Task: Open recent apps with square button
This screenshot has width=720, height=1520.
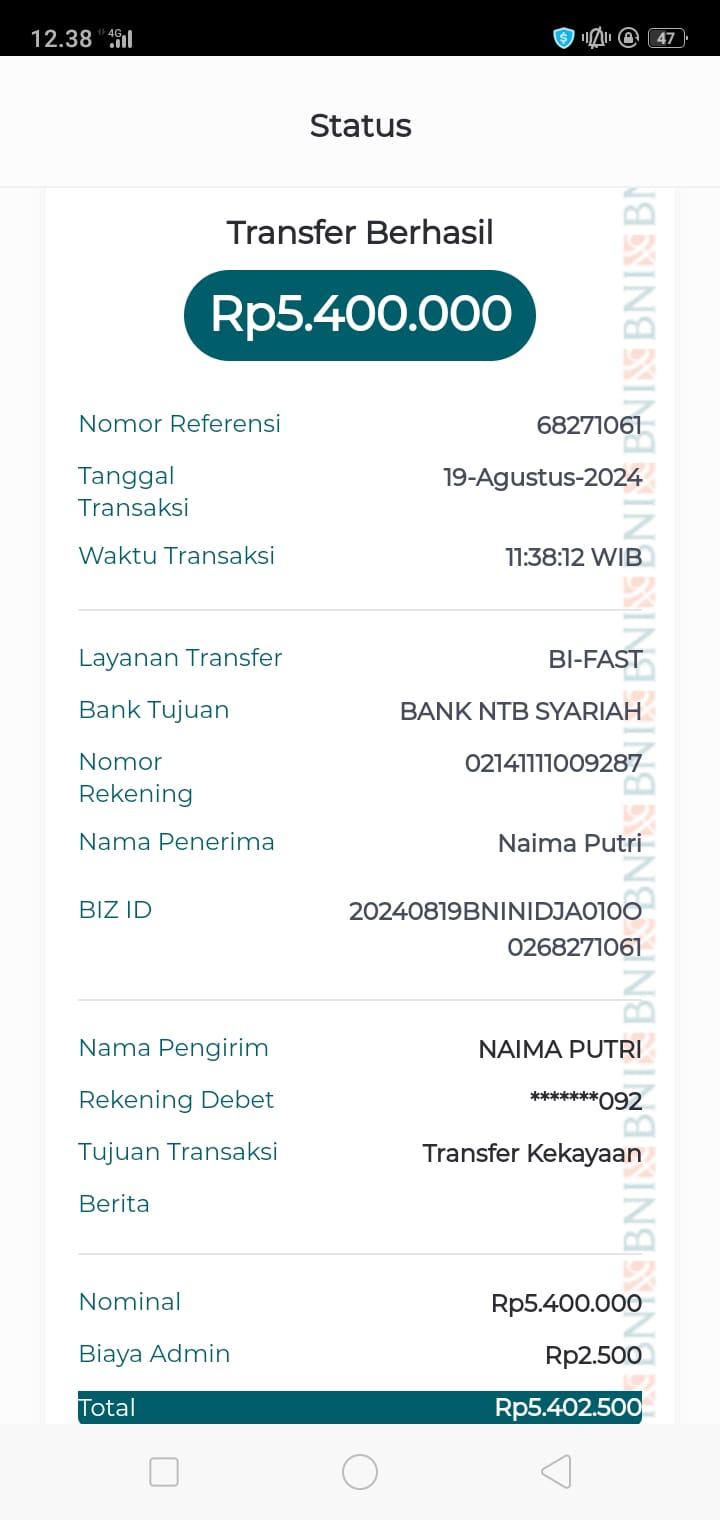Action: pos(164,1472)
